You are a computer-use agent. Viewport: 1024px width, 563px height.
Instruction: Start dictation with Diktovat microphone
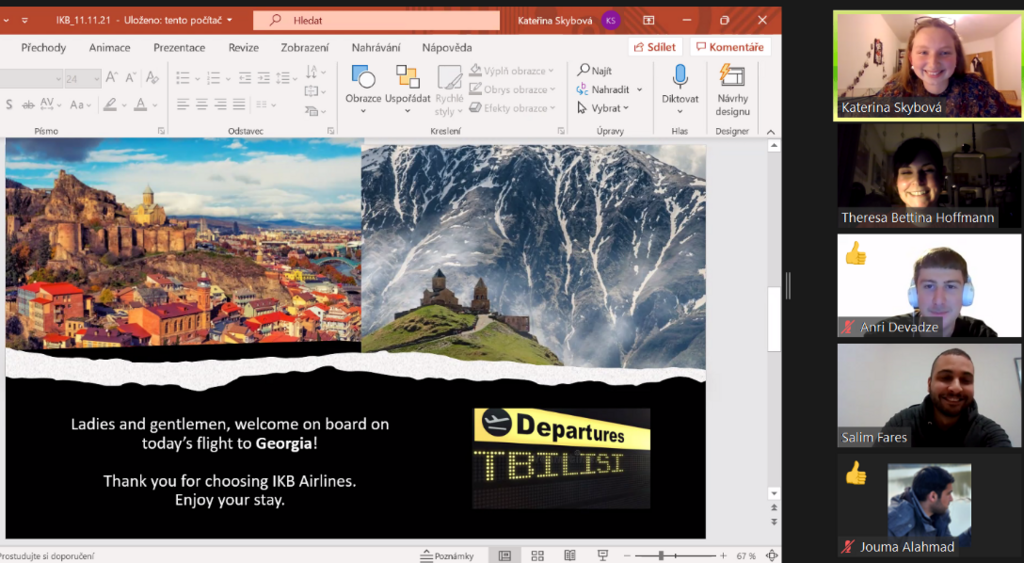click(x=680, y=88)
